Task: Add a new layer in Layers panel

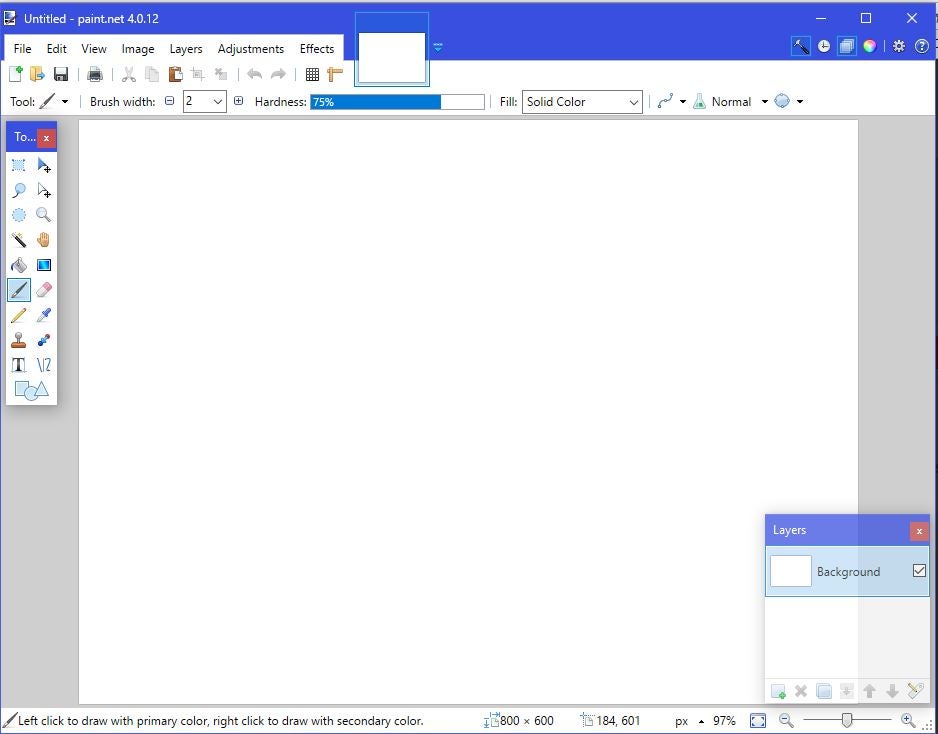Action: [778, 691]
